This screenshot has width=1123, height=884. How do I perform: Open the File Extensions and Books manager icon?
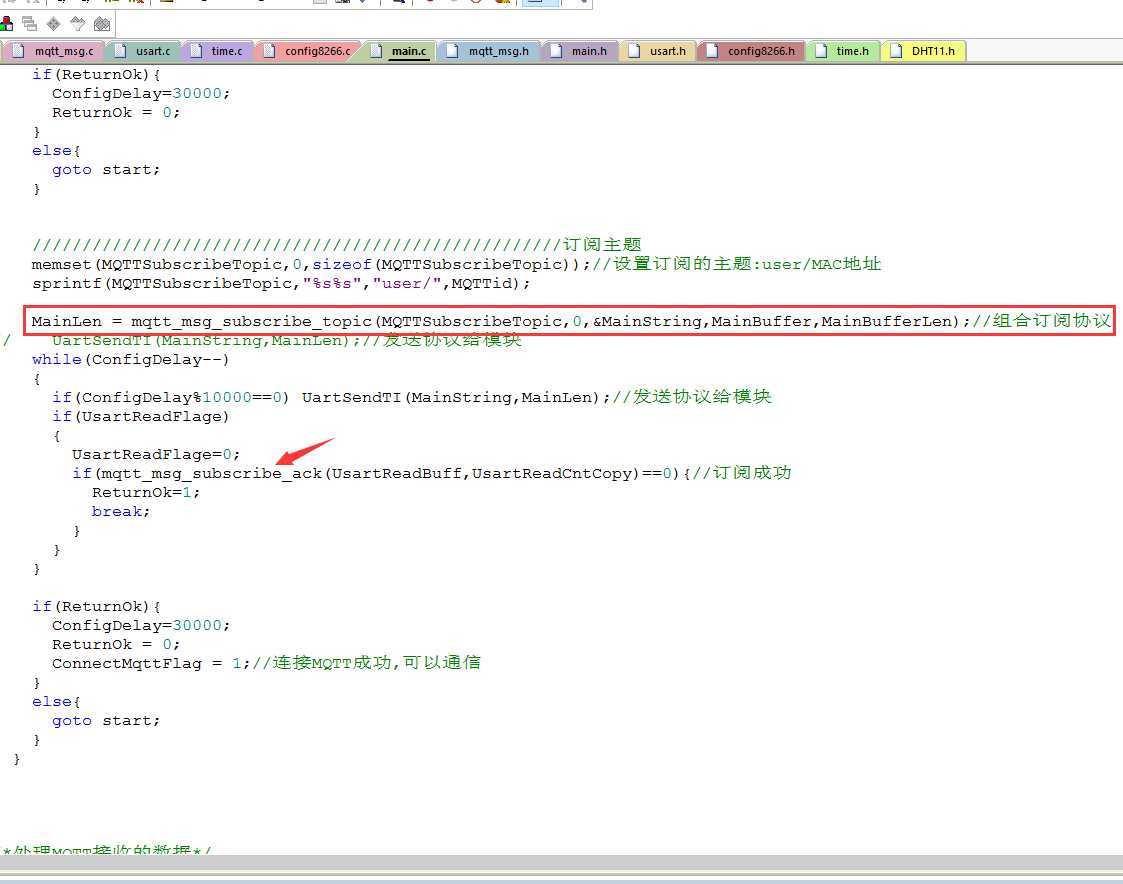pyautogui.click(x=7, y=24)
